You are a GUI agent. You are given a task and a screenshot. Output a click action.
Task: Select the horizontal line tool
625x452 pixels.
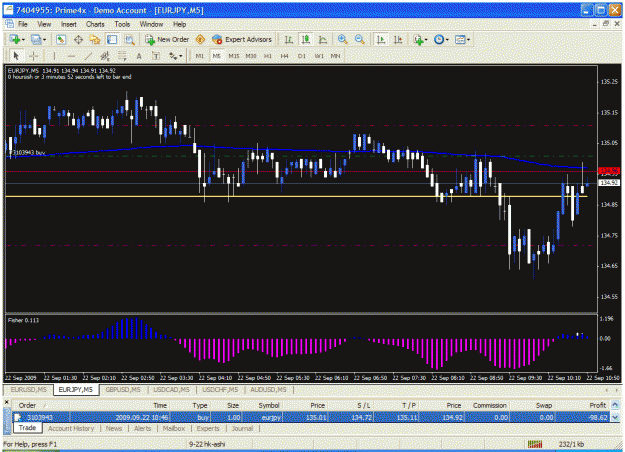pyautogui.click(x=71, y=56)
